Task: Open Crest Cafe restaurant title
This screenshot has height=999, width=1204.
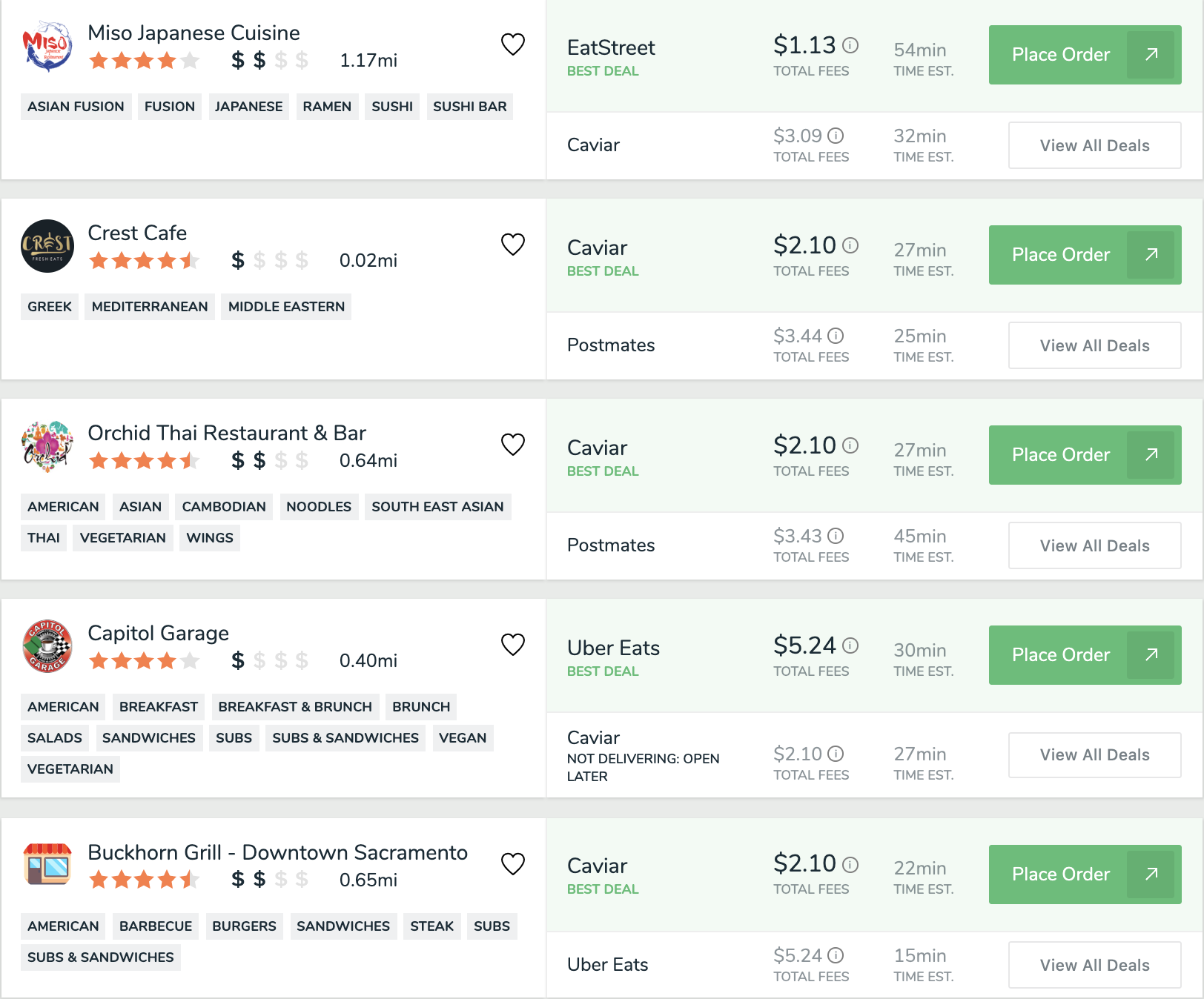Action: click(137, 233)
